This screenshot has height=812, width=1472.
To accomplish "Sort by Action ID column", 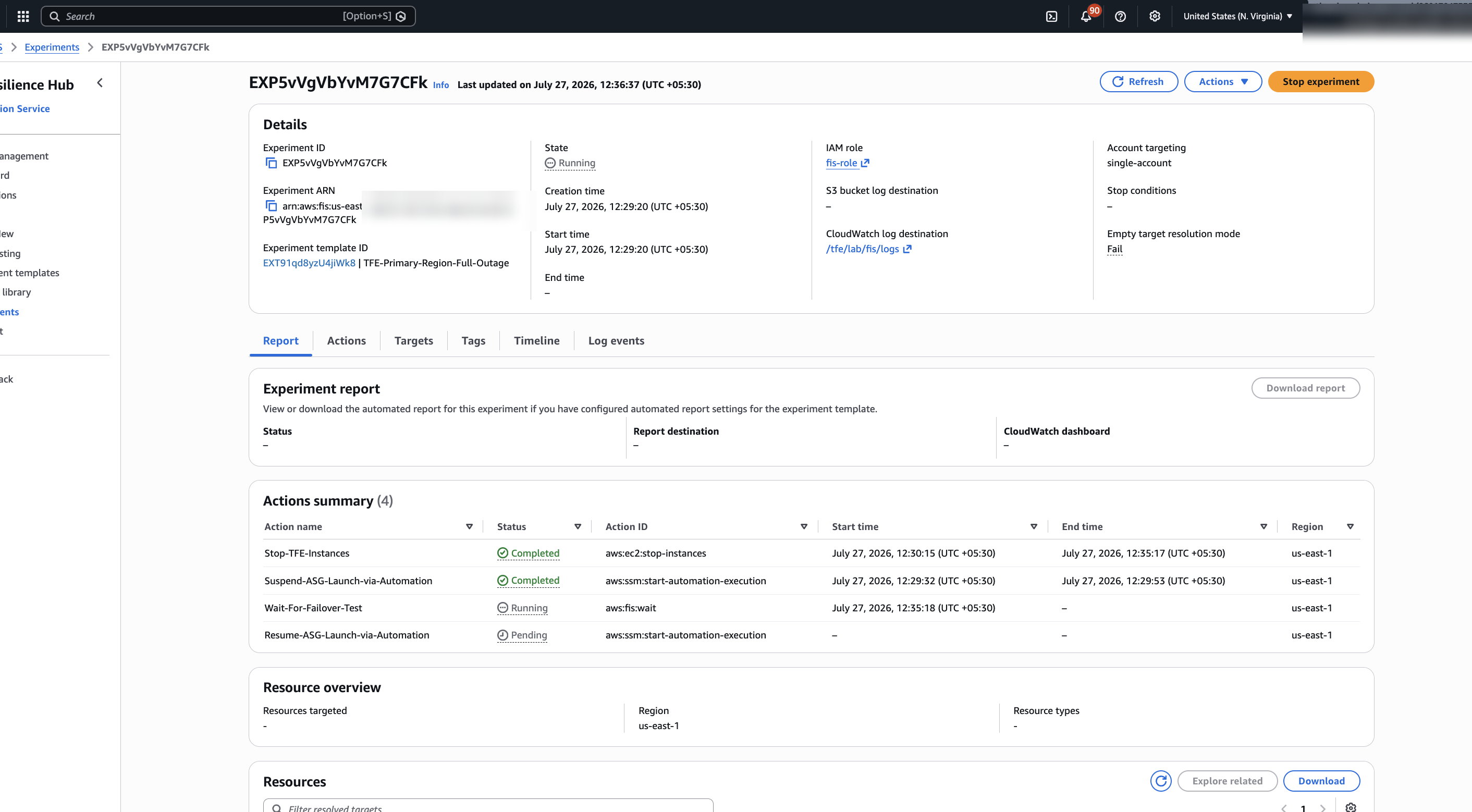I will point(804,526).
